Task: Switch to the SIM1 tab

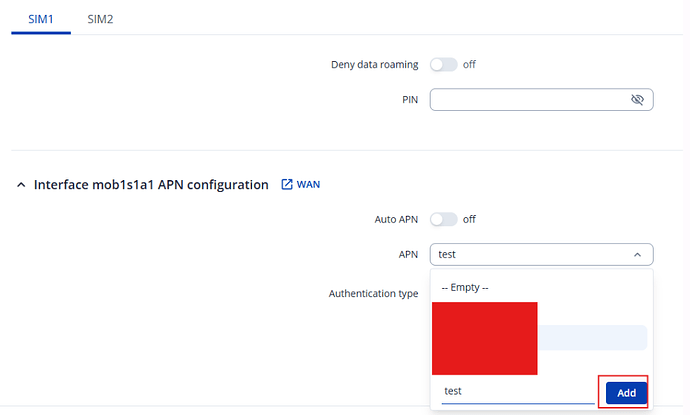Action: coord(41,18)
